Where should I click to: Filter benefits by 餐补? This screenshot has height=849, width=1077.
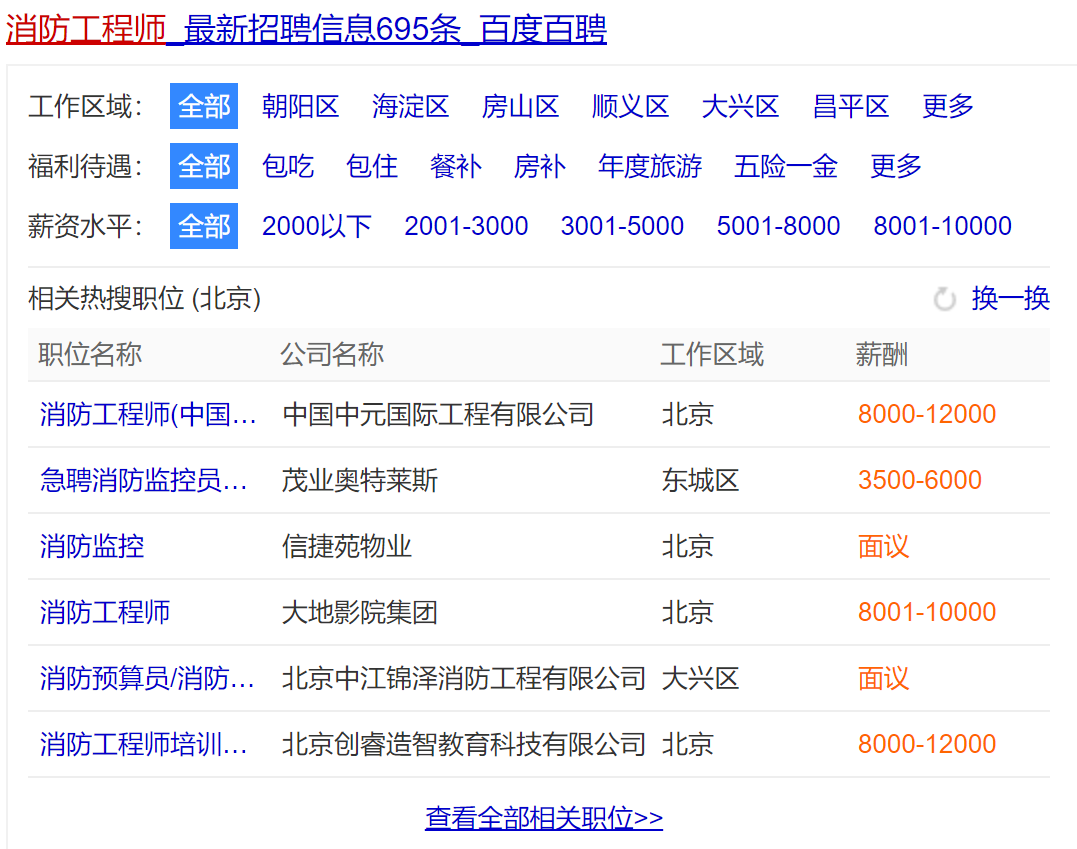tap(456, 166)
